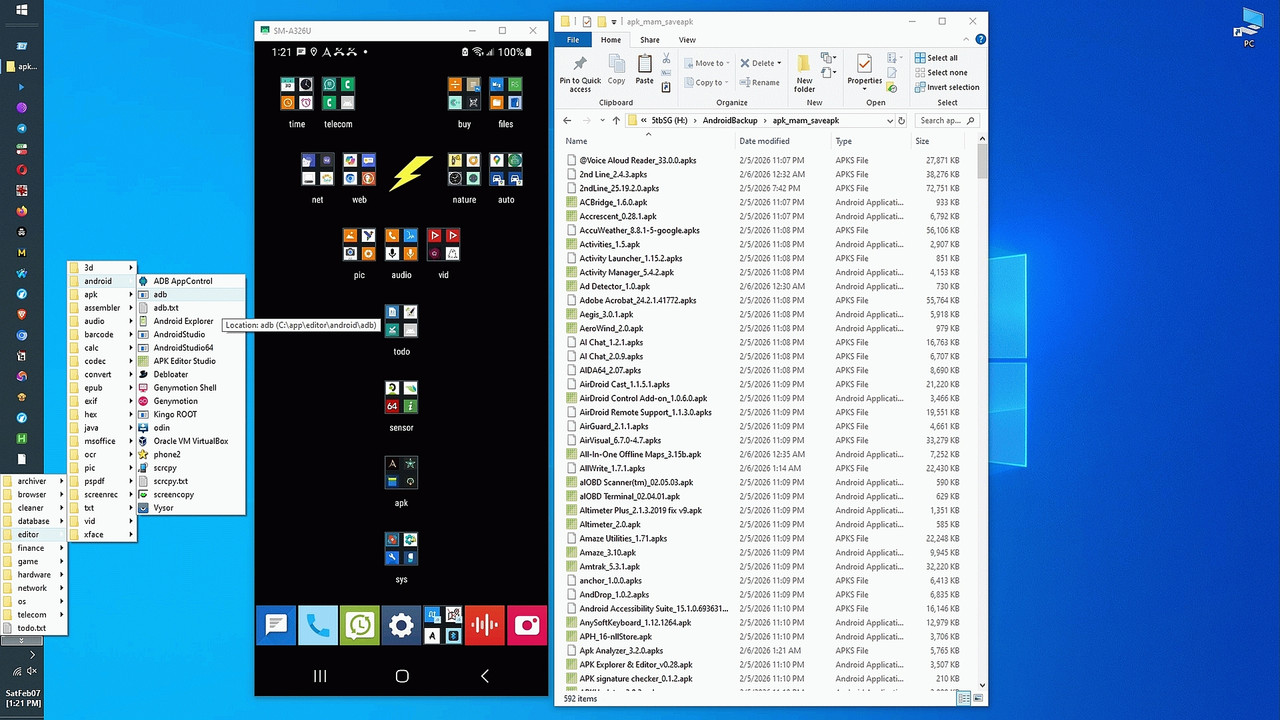Expand the 'audio' submenu folder

101,321
